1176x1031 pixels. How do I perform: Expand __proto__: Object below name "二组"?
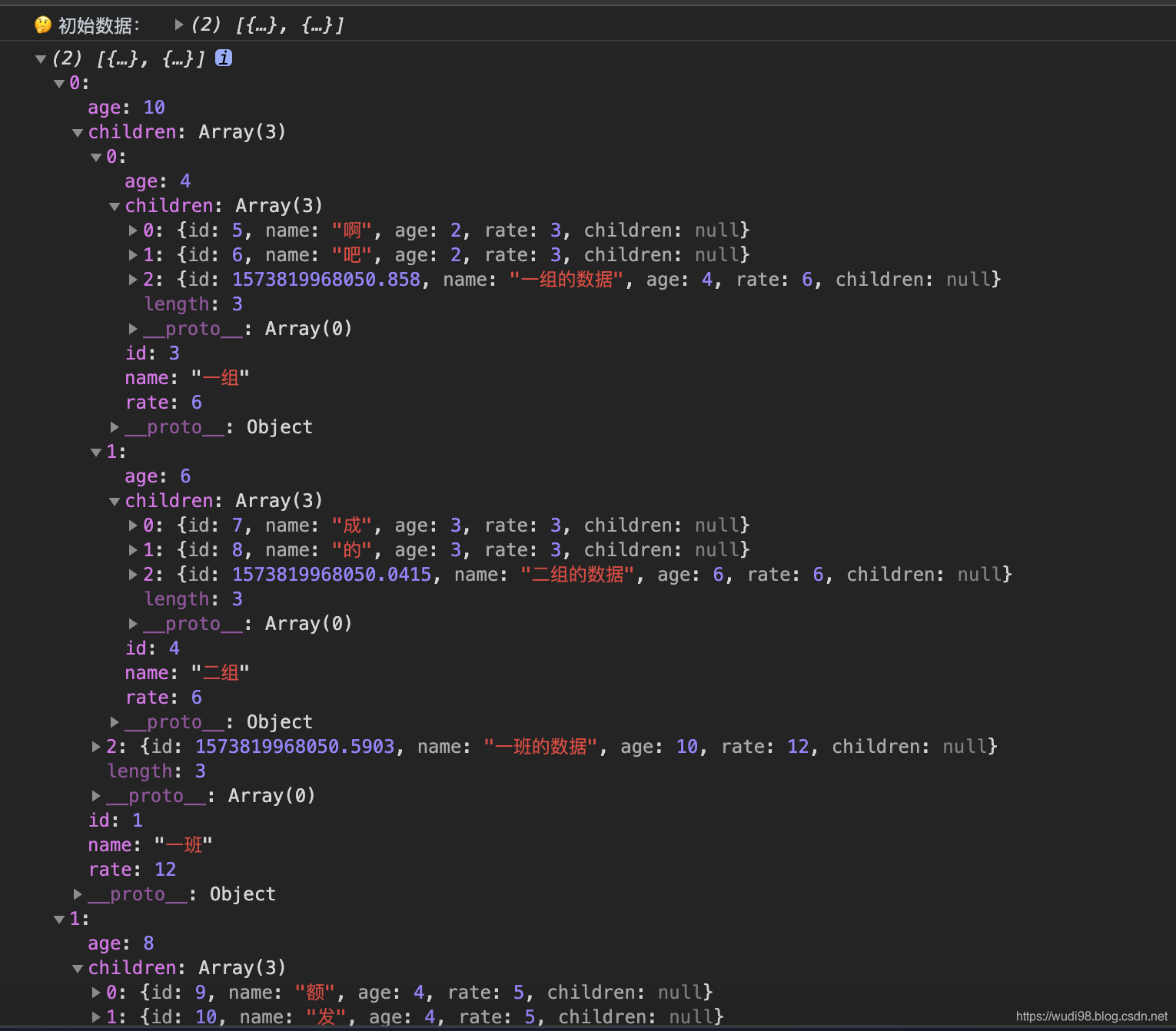115,722
